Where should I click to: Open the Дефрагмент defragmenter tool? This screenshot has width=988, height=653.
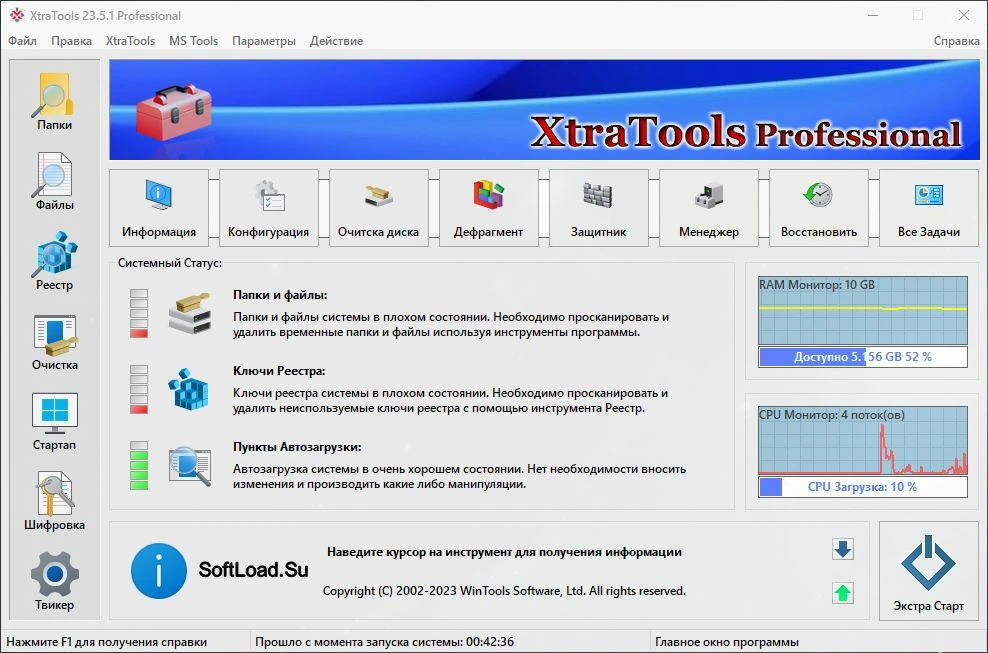[x=488, y=207]
